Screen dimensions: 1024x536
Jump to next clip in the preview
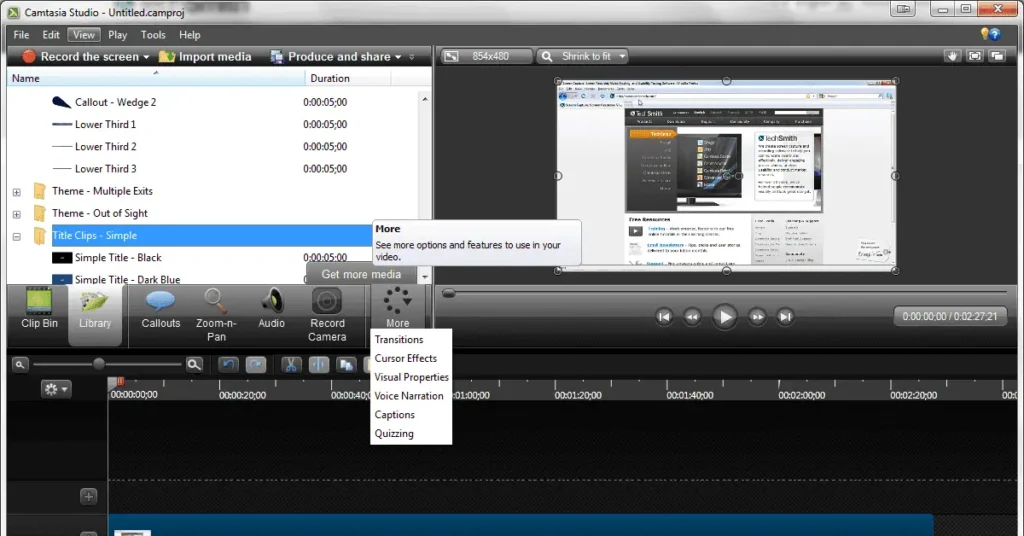(785, 317)
